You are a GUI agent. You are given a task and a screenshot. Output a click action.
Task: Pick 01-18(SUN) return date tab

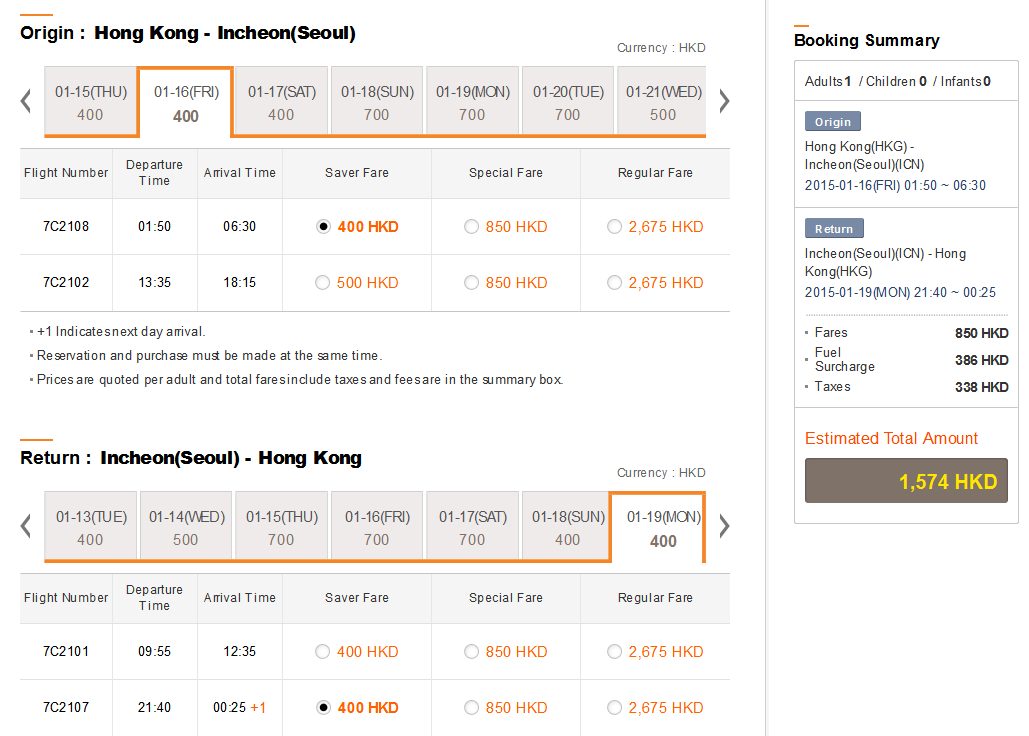pos(567,527)
